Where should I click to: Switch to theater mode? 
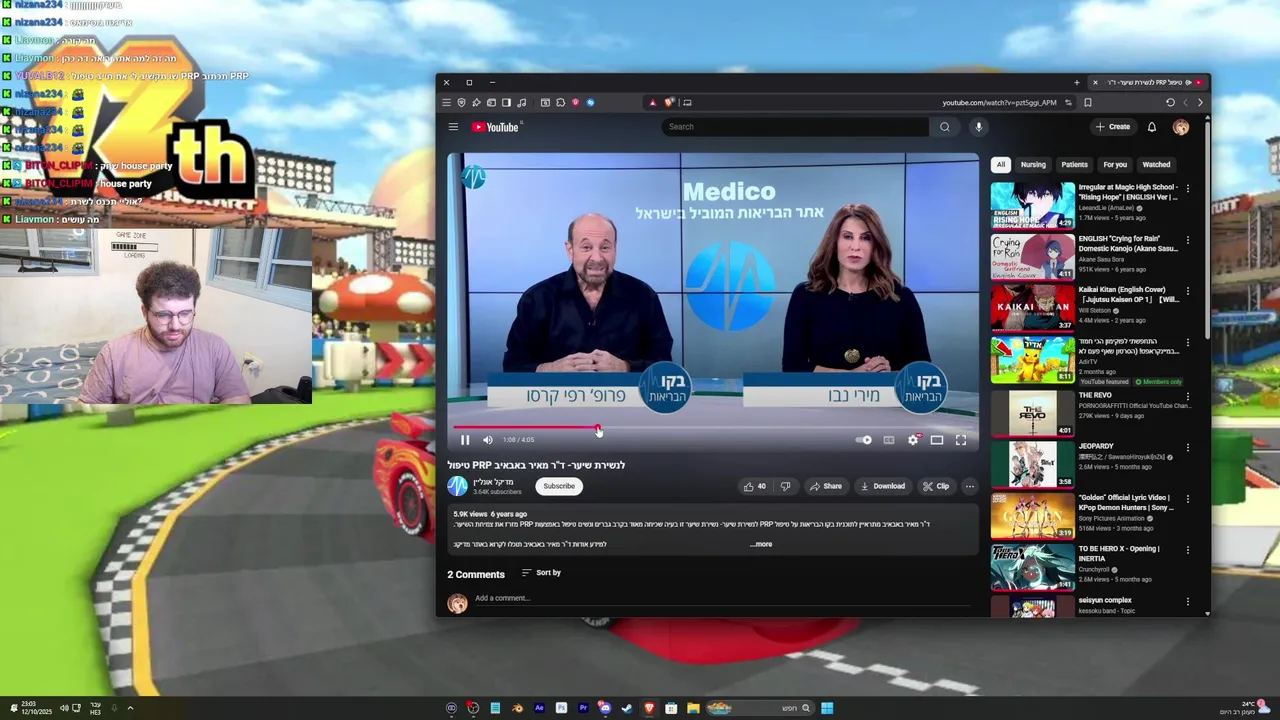(937, 440)
